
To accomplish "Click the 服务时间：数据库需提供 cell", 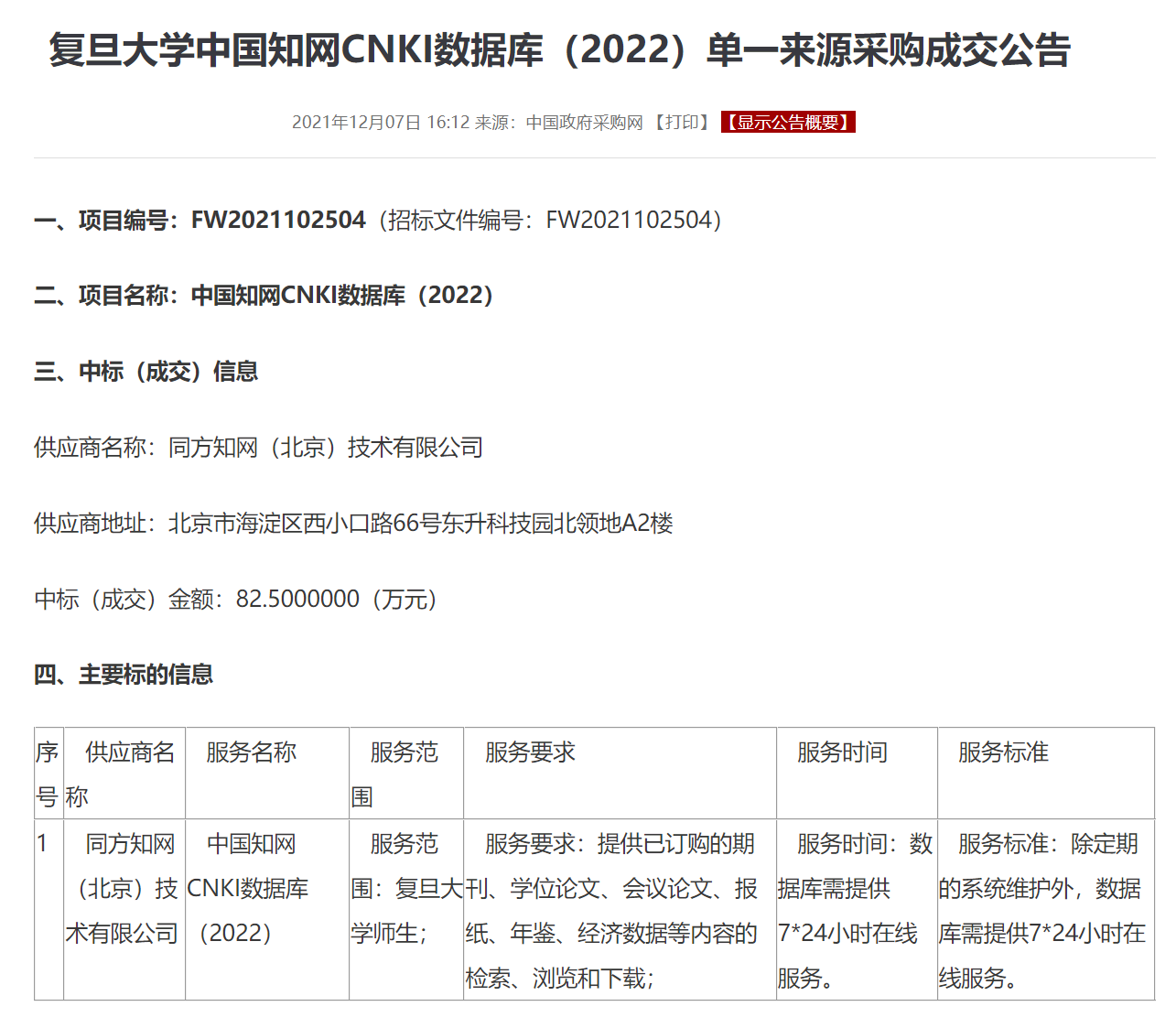I will click(x=857, y=909).
